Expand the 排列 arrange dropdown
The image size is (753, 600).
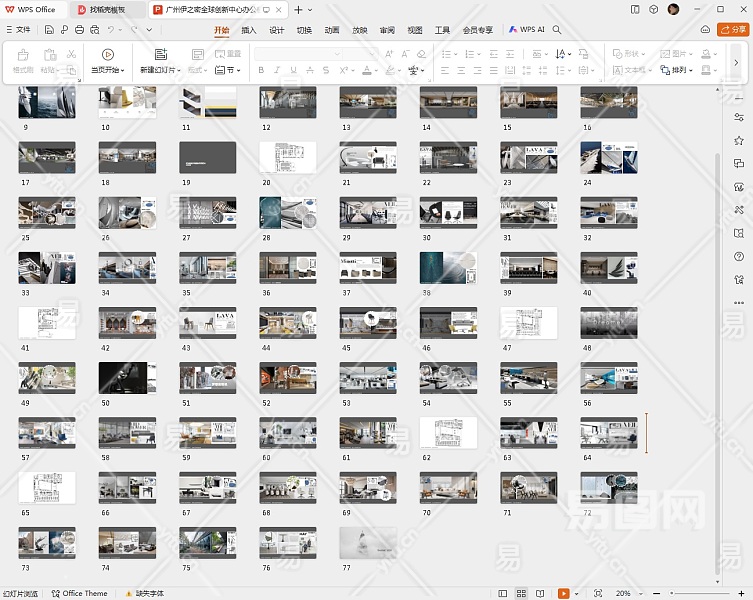[682, 71]
